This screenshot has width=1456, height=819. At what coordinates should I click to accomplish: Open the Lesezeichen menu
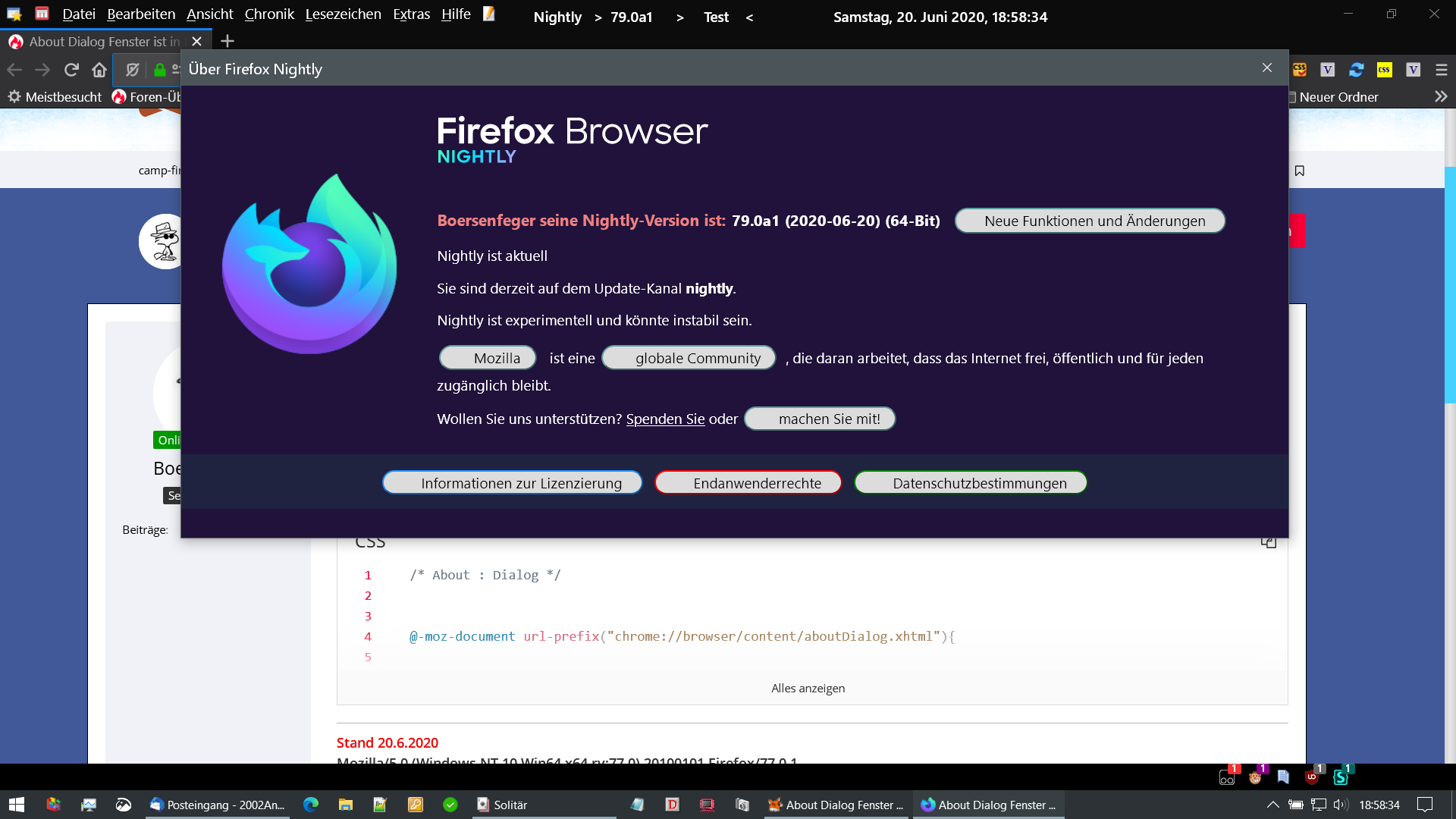coord(343,14)
